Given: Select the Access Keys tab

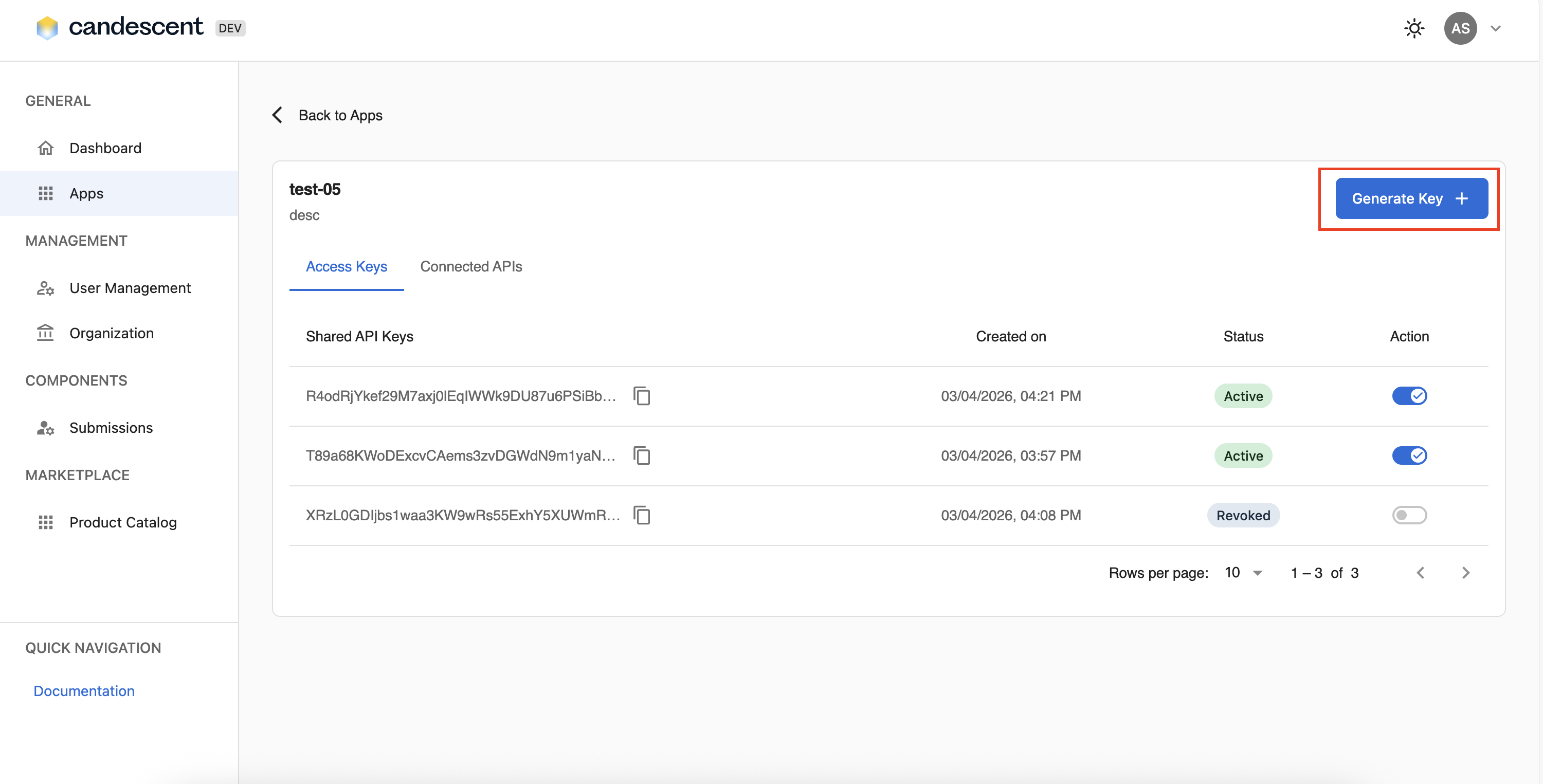Looking at the screenshot, I should click(346, 266).
